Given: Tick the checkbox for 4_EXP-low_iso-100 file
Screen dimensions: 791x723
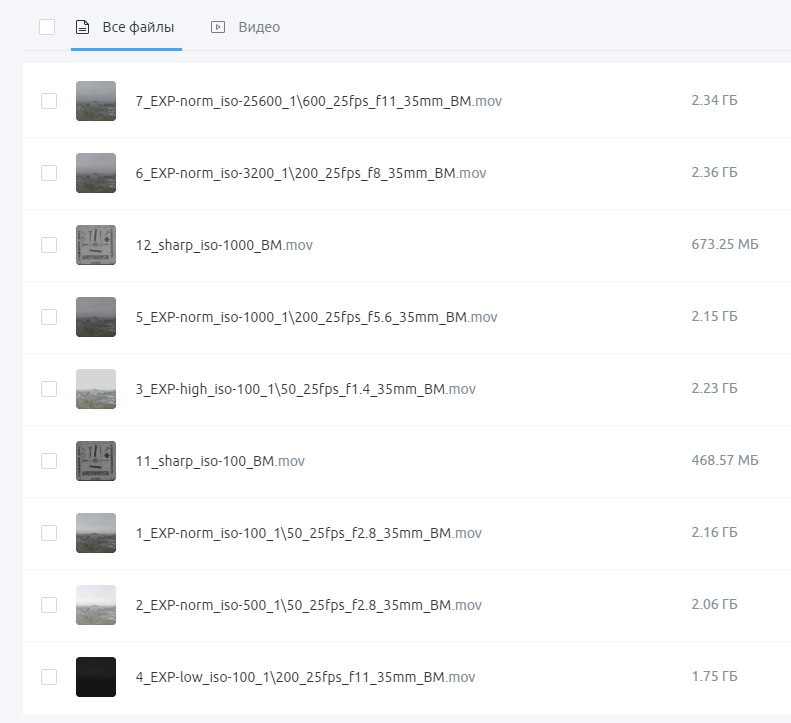Looking at the screenshot, I should pyautogui.click(x=49, y=677).
